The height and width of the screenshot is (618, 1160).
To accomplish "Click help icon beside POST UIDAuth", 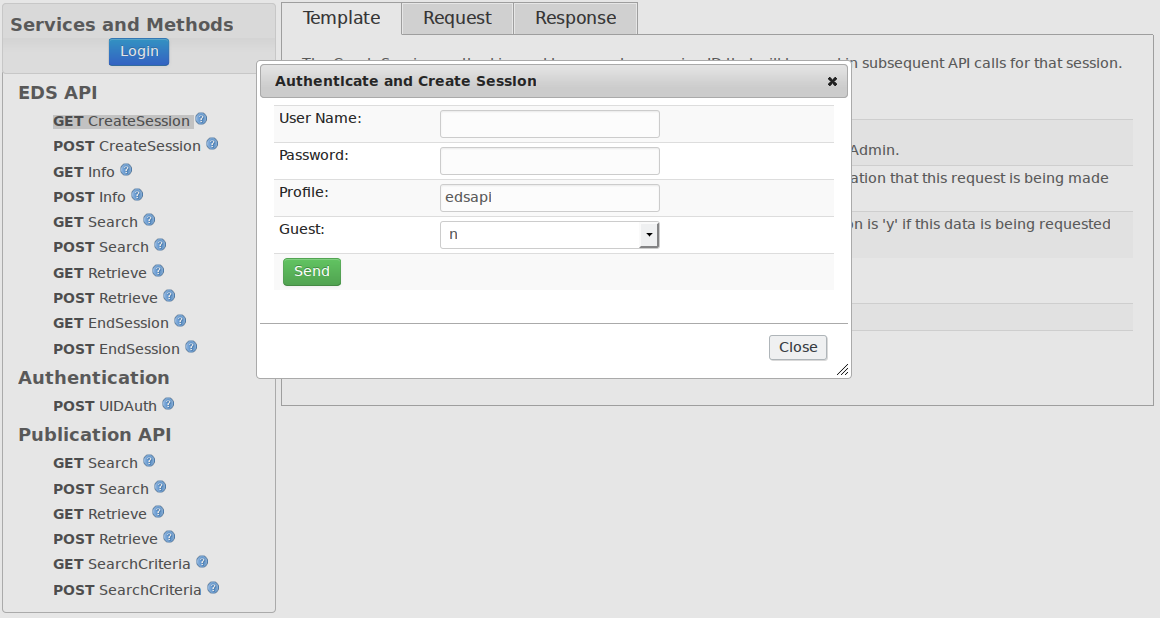I will (x=168, y=404).
